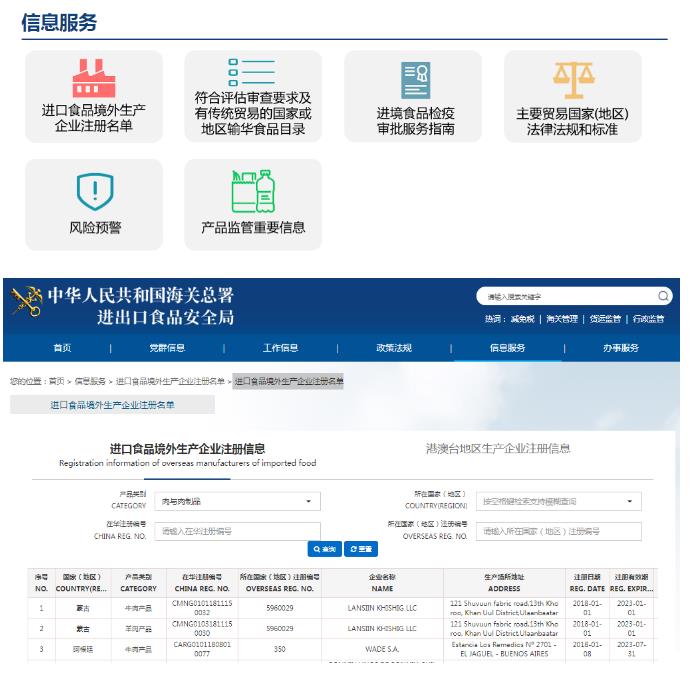Open 政策法规 navigation item
The width and height of the screenshot is (700, 683).
(x=394, y=348)
